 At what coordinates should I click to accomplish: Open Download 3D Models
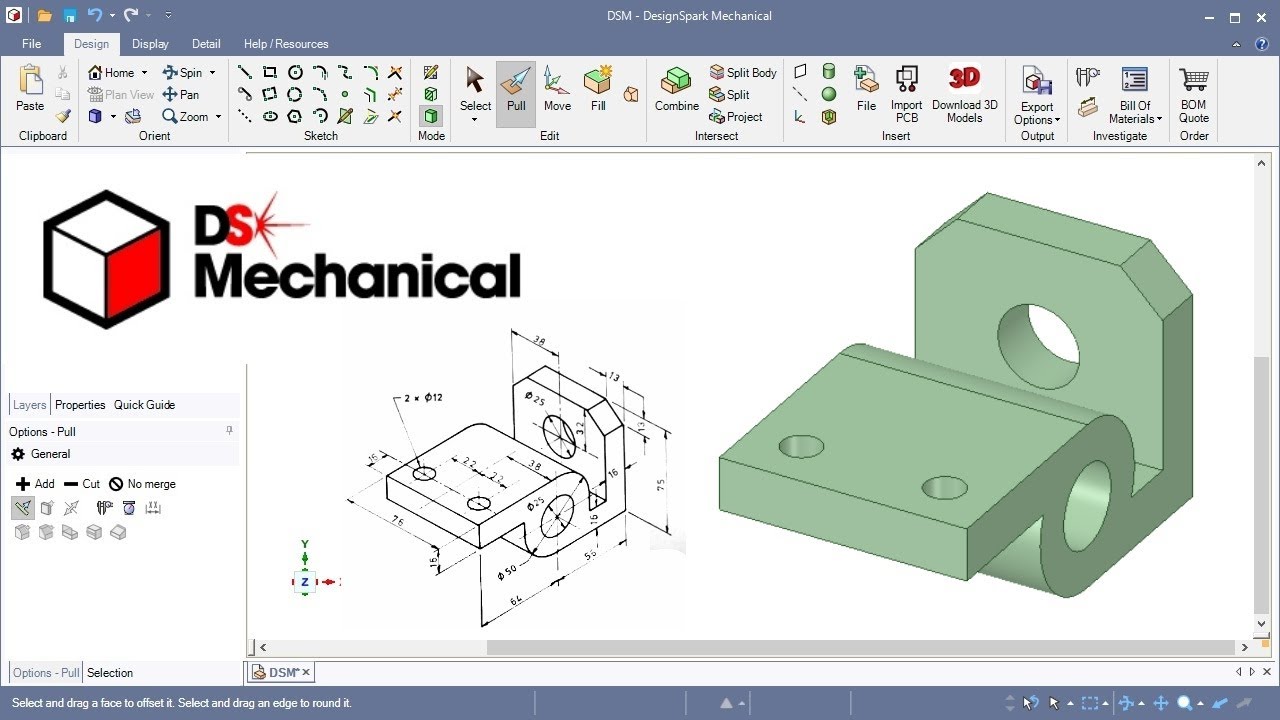964,94
